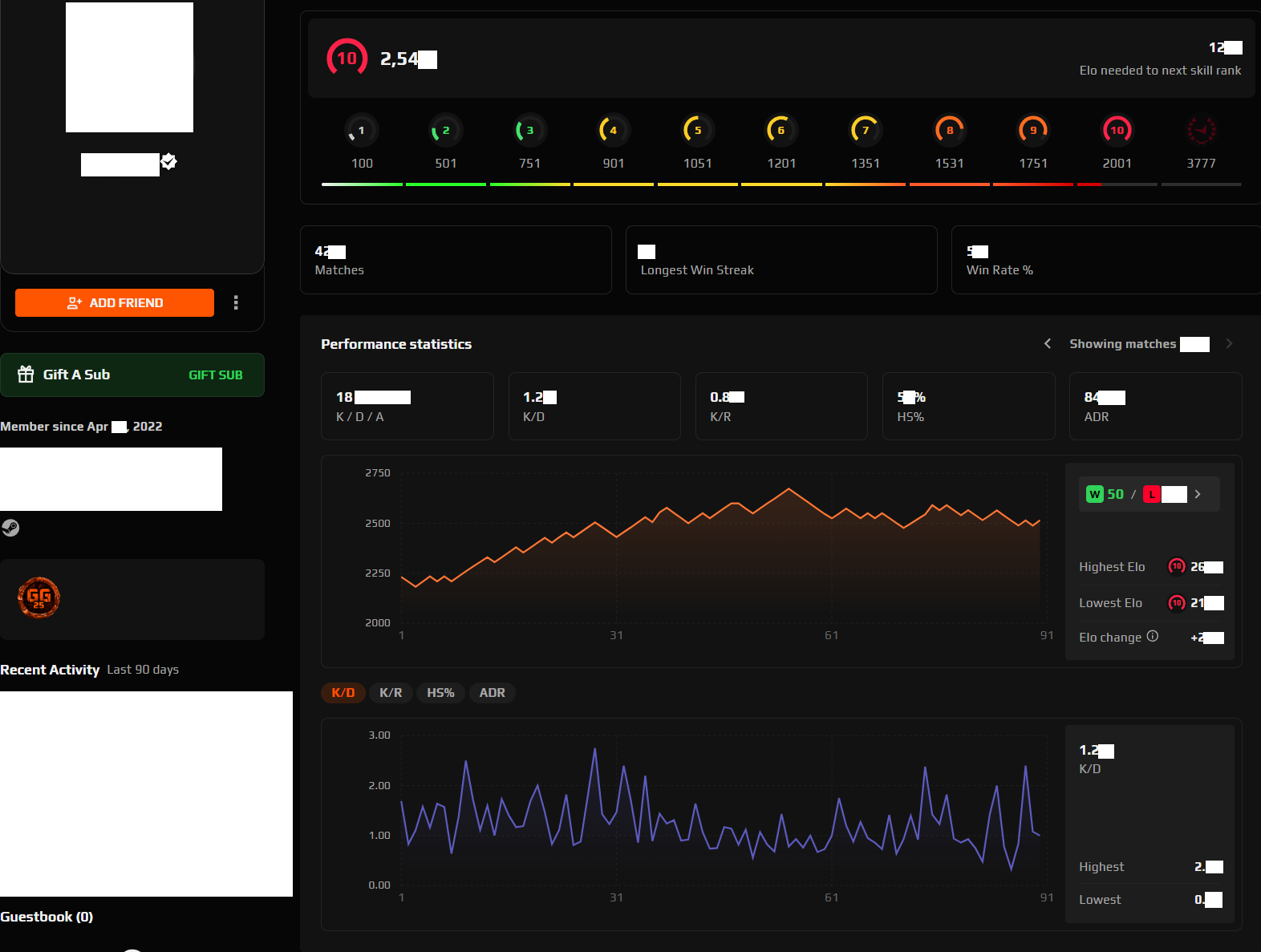Click the level 5 skill rank icon

tap(697, 130)
